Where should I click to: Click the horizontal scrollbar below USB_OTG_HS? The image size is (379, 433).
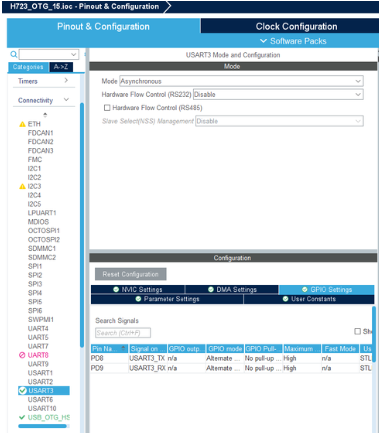point(43,426)
